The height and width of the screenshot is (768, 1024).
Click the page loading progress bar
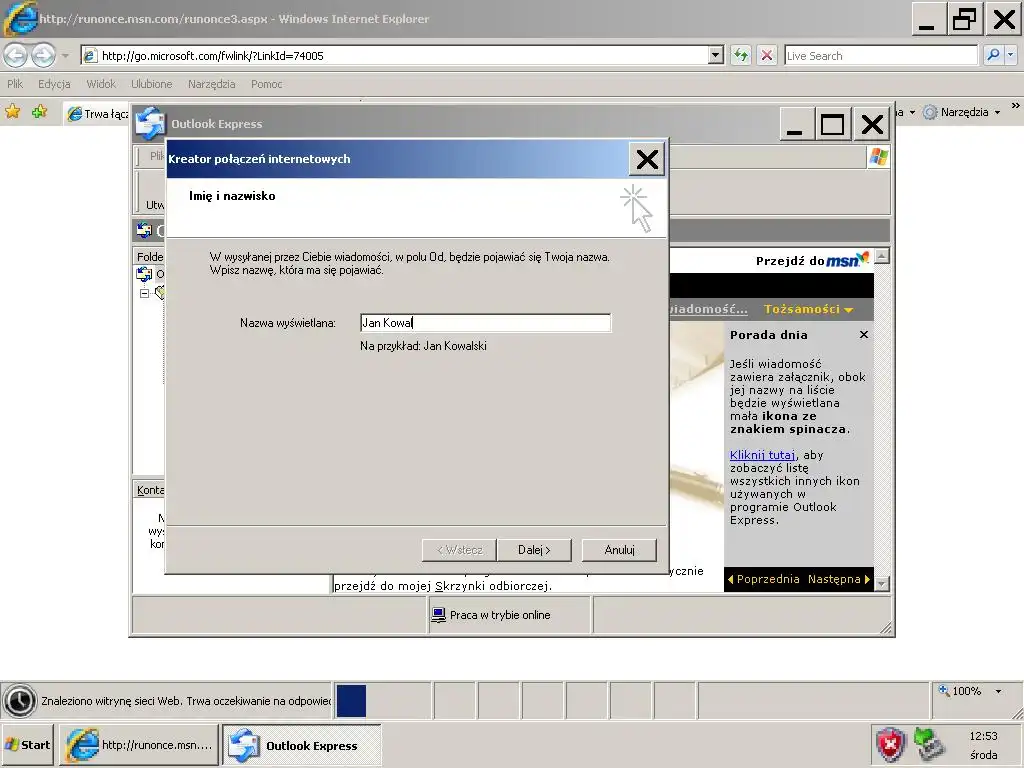point(383,701)
